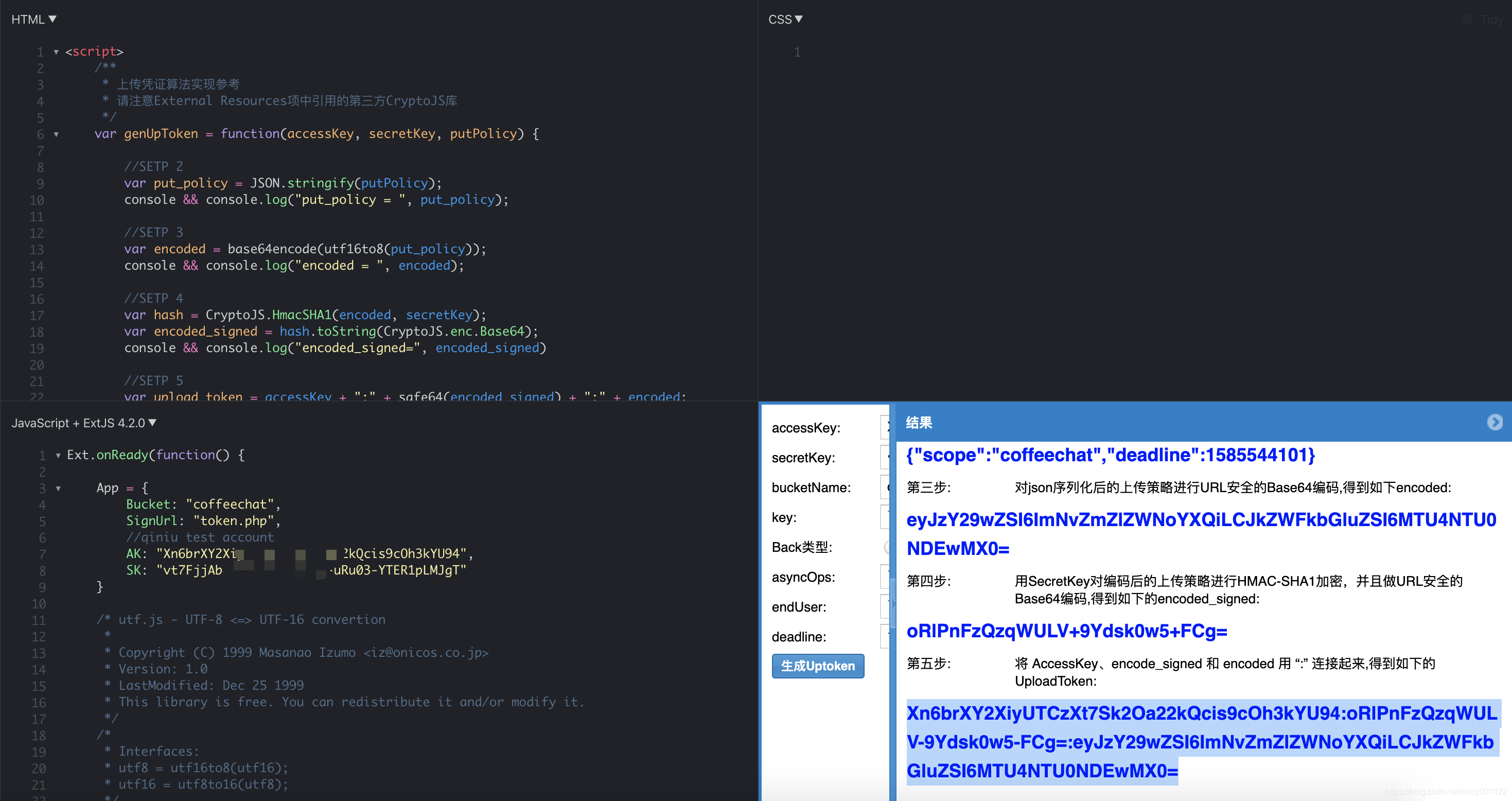Click the Back类型: form label

(802, 547)
